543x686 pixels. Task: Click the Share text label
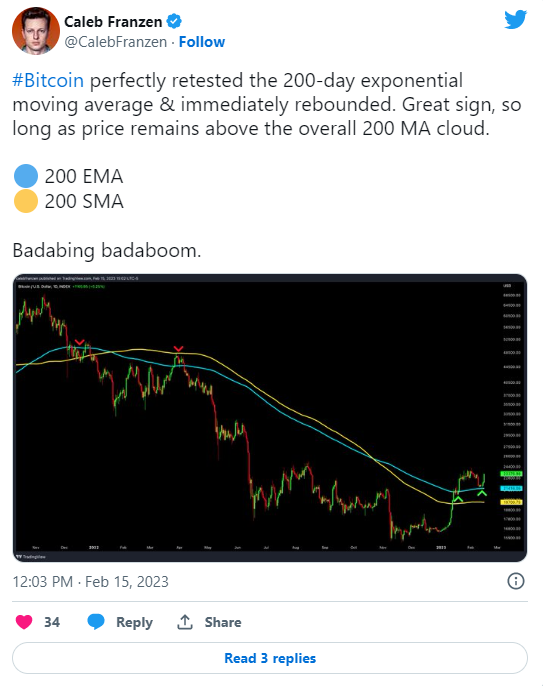click(223, 622)
